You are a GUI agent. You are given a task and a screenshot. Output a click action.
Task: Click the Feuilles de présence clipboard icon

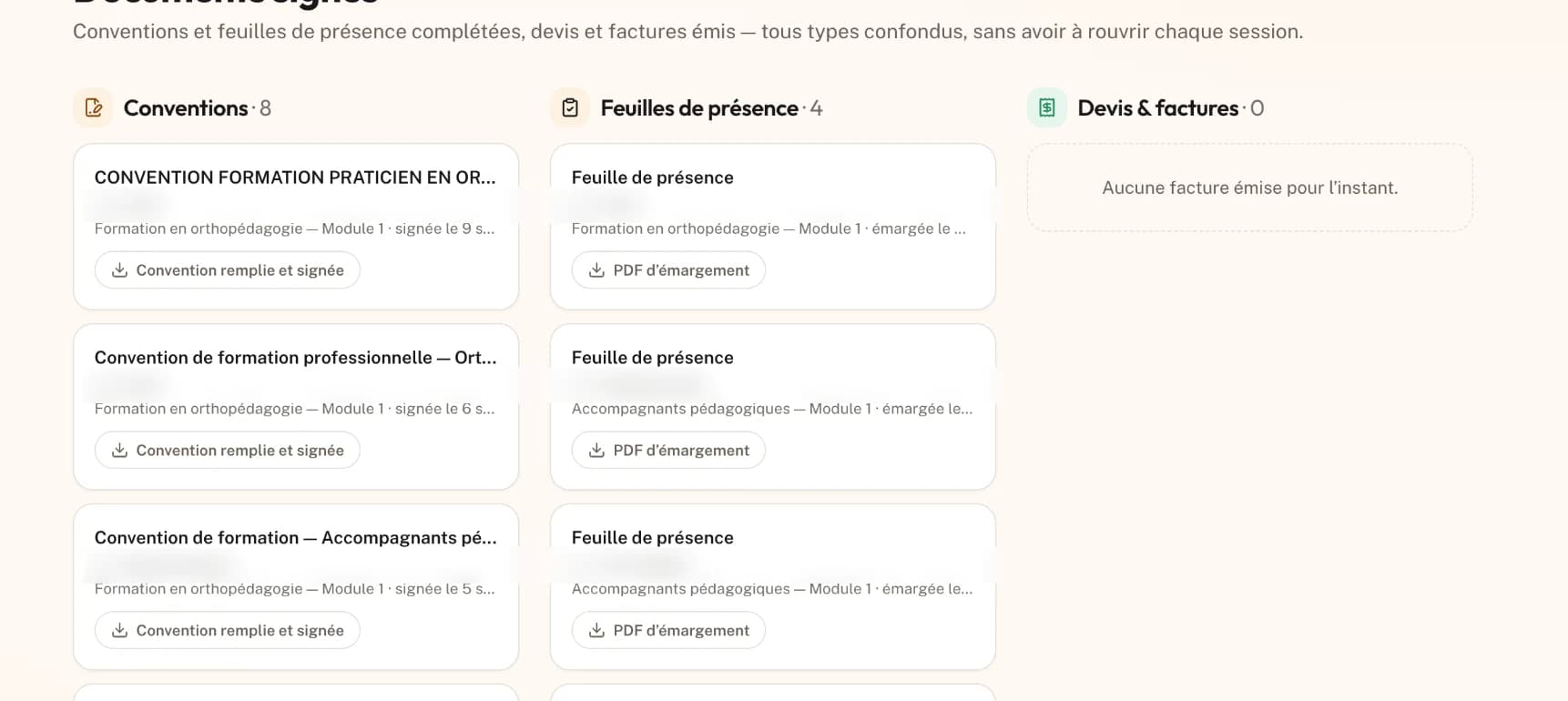(x=570, y=108)
